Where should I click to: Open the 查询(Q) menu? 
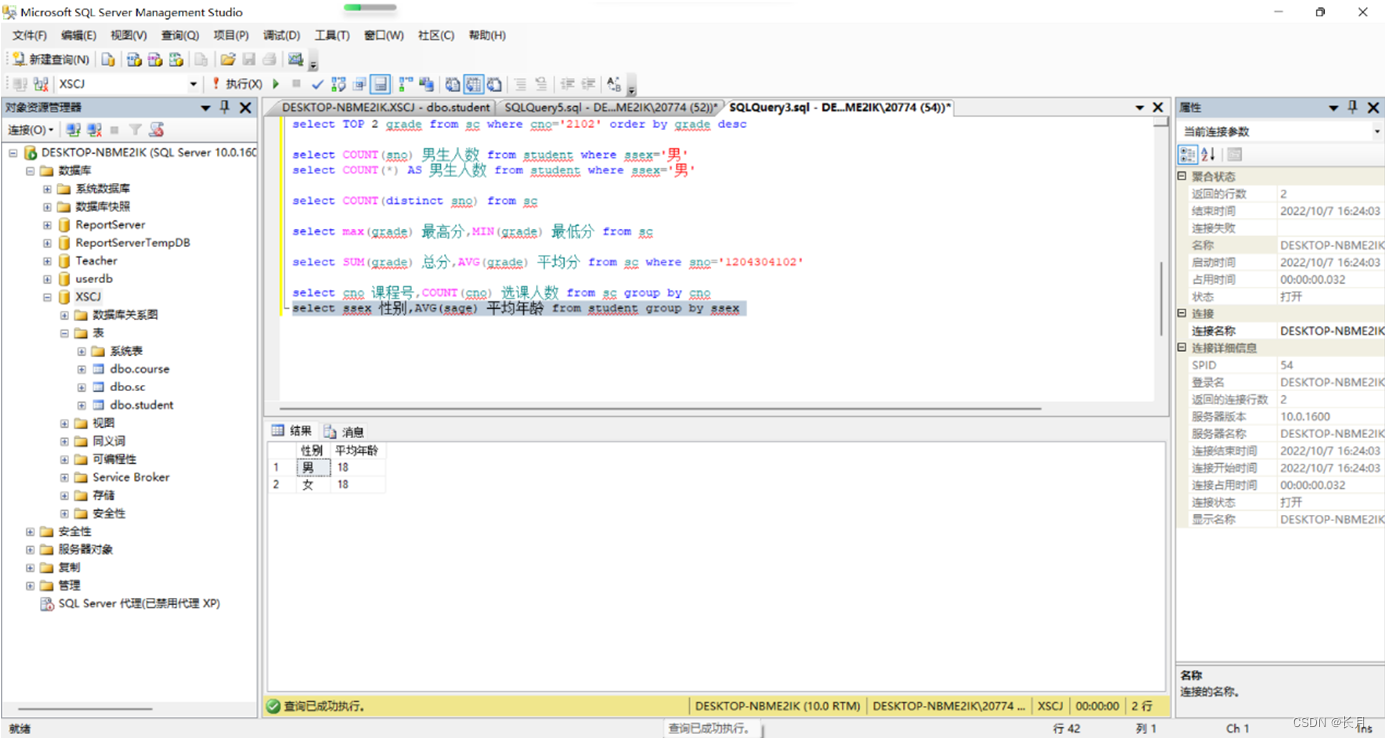[180, 35]
